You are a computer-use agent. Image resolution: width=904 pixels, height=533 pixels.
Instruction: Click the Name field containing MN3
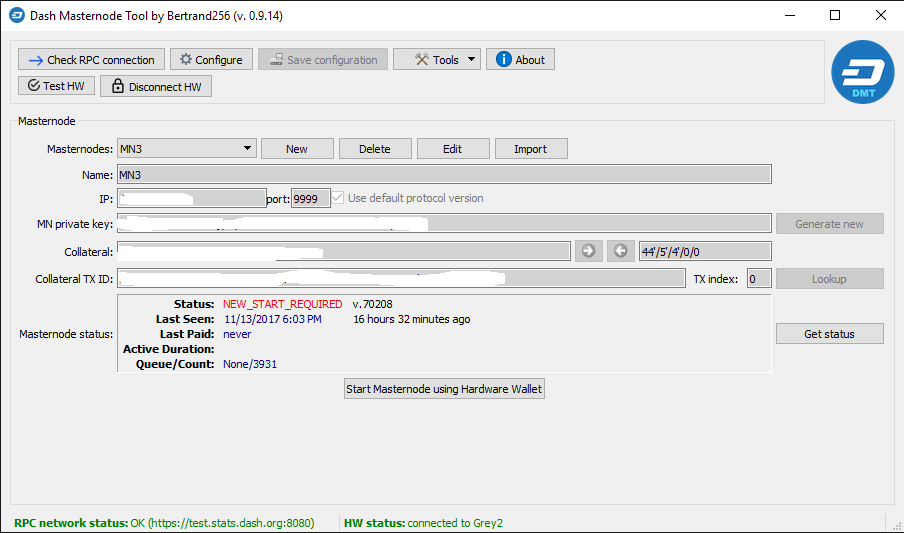coord(444,174)
